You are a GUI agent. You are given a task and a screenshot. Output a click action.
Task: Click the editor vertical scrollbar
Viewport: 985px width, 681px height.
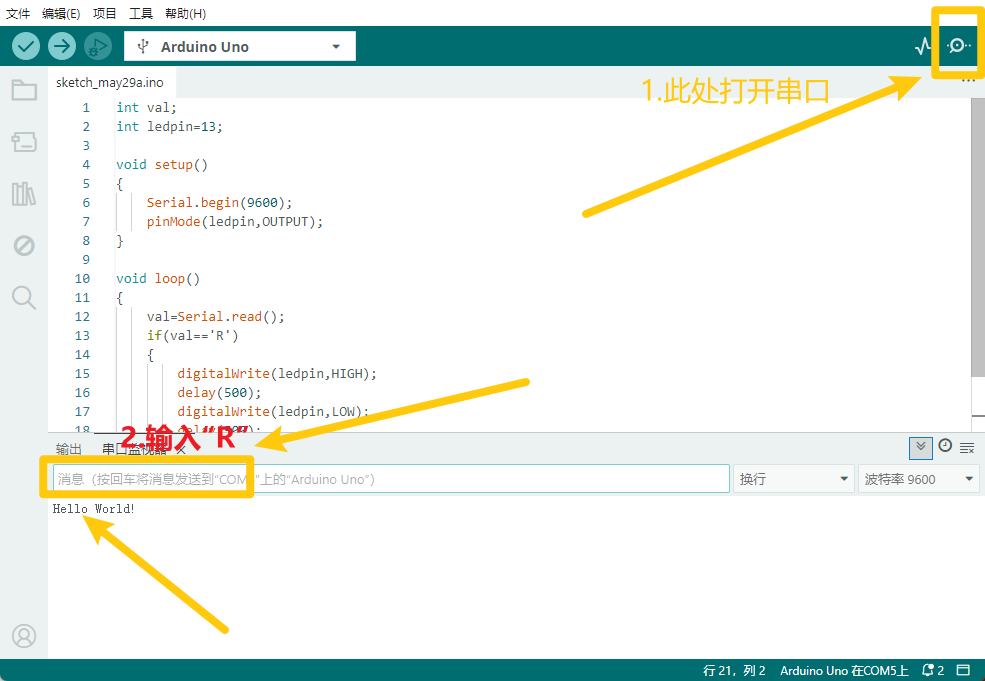977,239
